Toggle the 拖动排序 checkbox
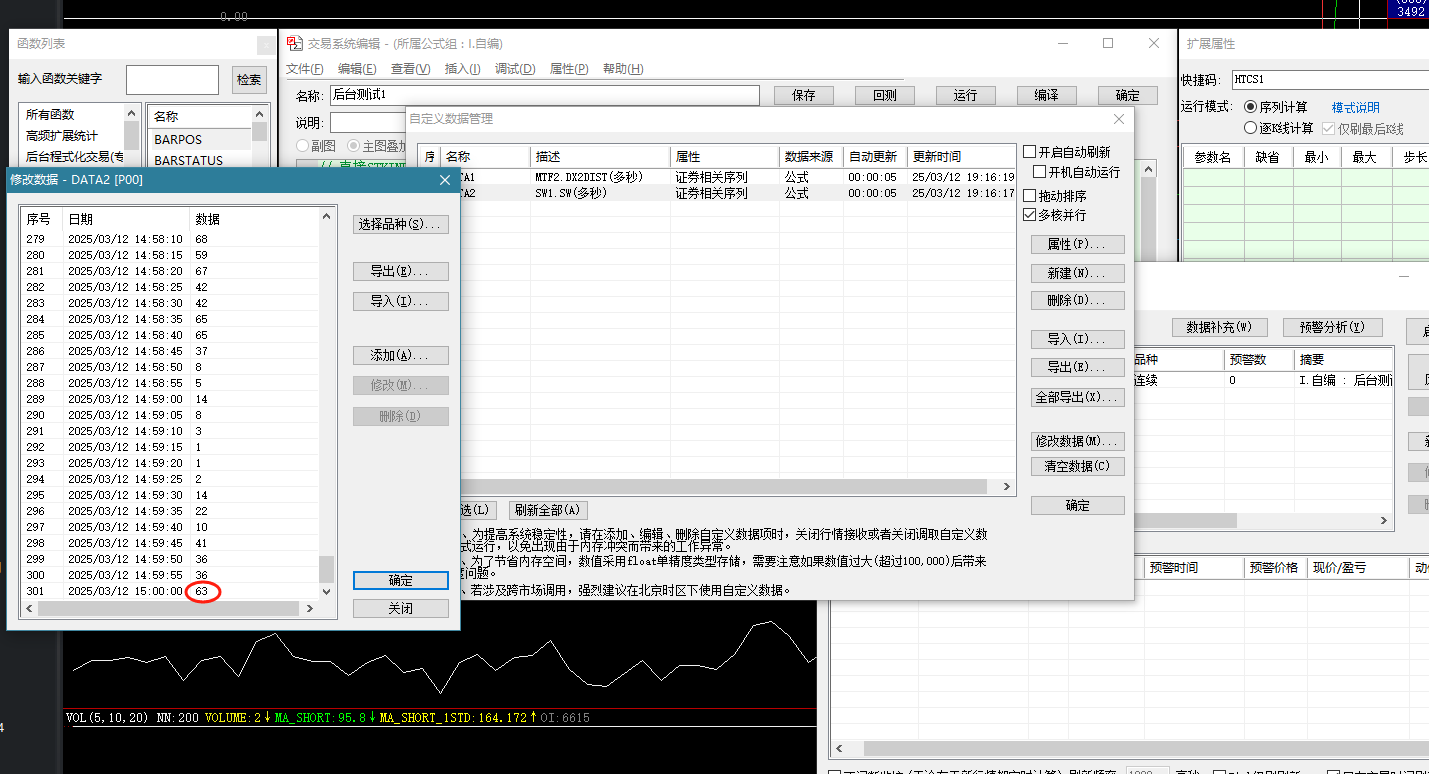 (1030, 196)
